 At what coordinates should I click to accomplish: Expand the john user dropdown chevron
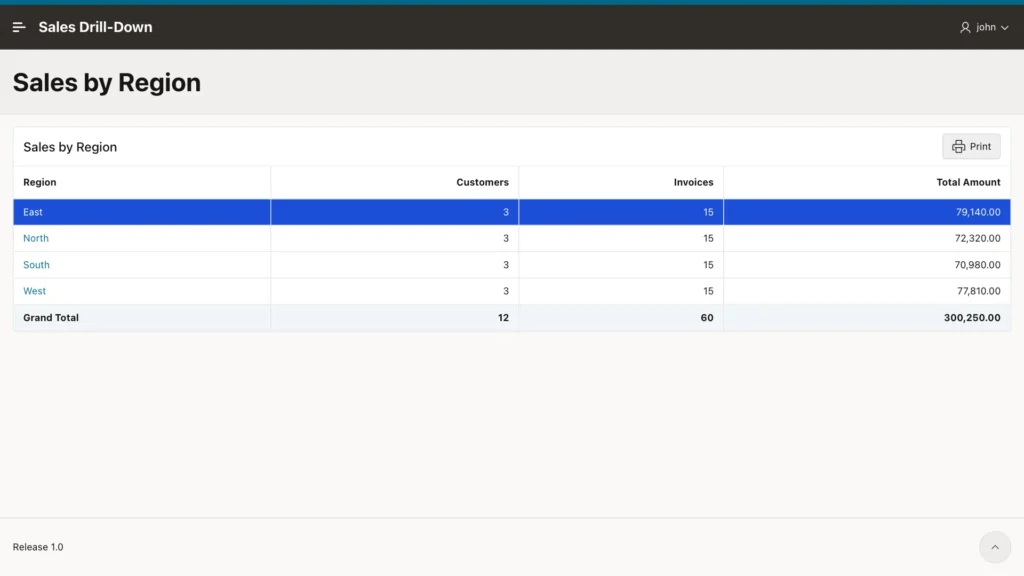point(1004,27)
